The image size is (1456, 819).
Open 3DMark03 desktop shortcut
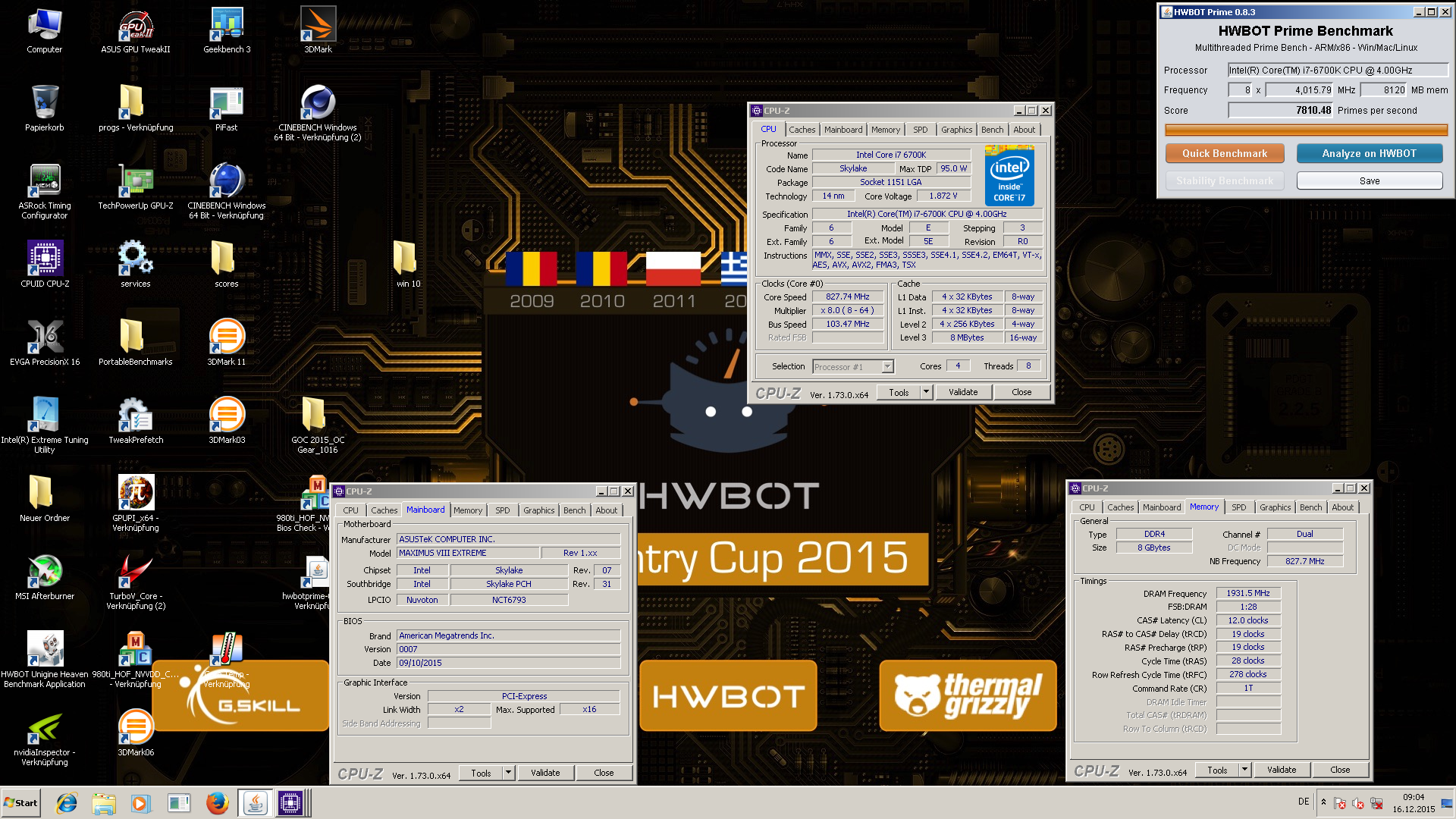[x=227, y=421]
